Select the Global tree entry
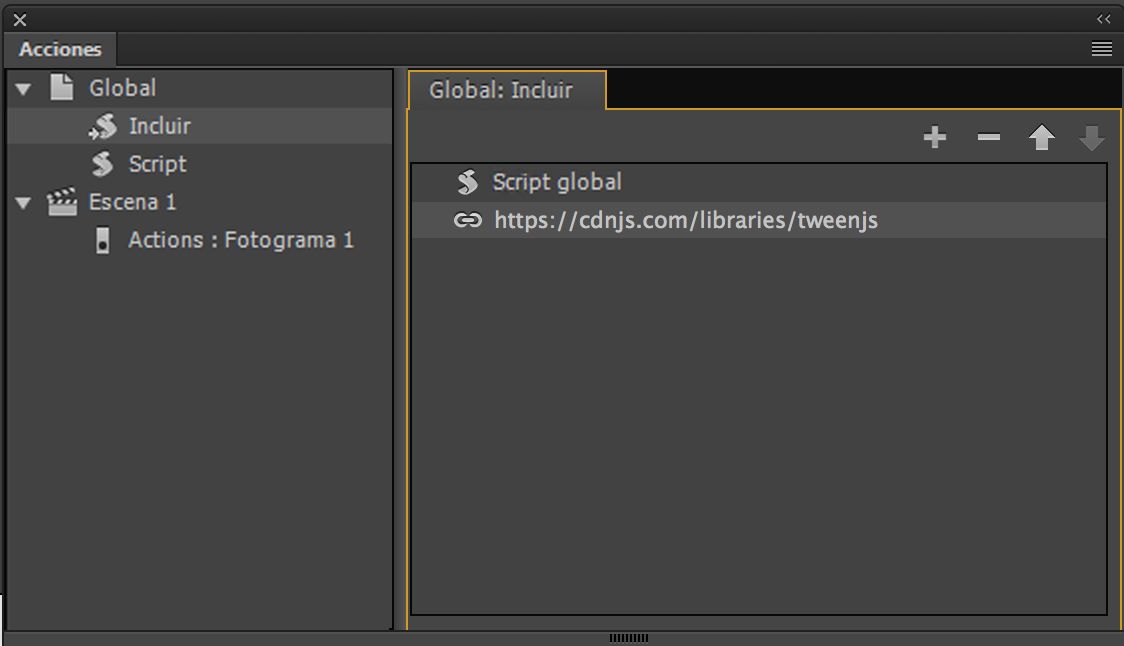This screenshot has width=1124, height=646. (199, 88)
